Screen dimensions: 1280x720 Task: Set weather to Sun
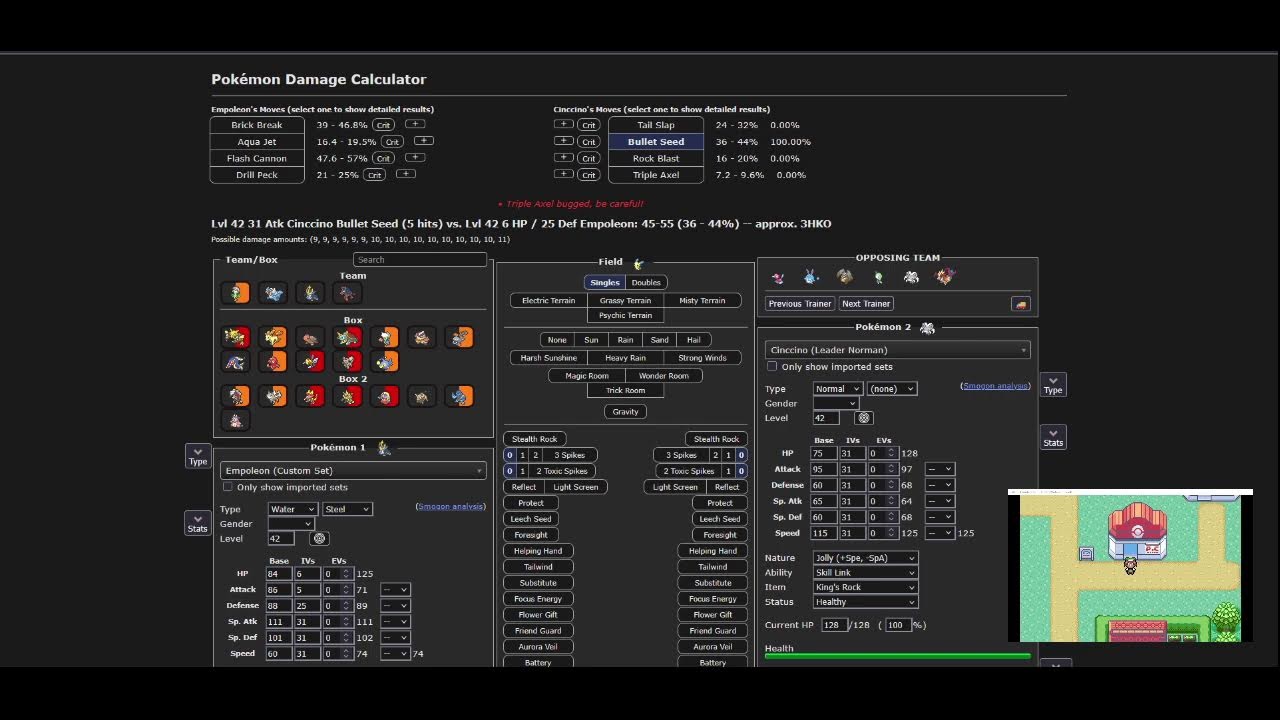[591, 340]
